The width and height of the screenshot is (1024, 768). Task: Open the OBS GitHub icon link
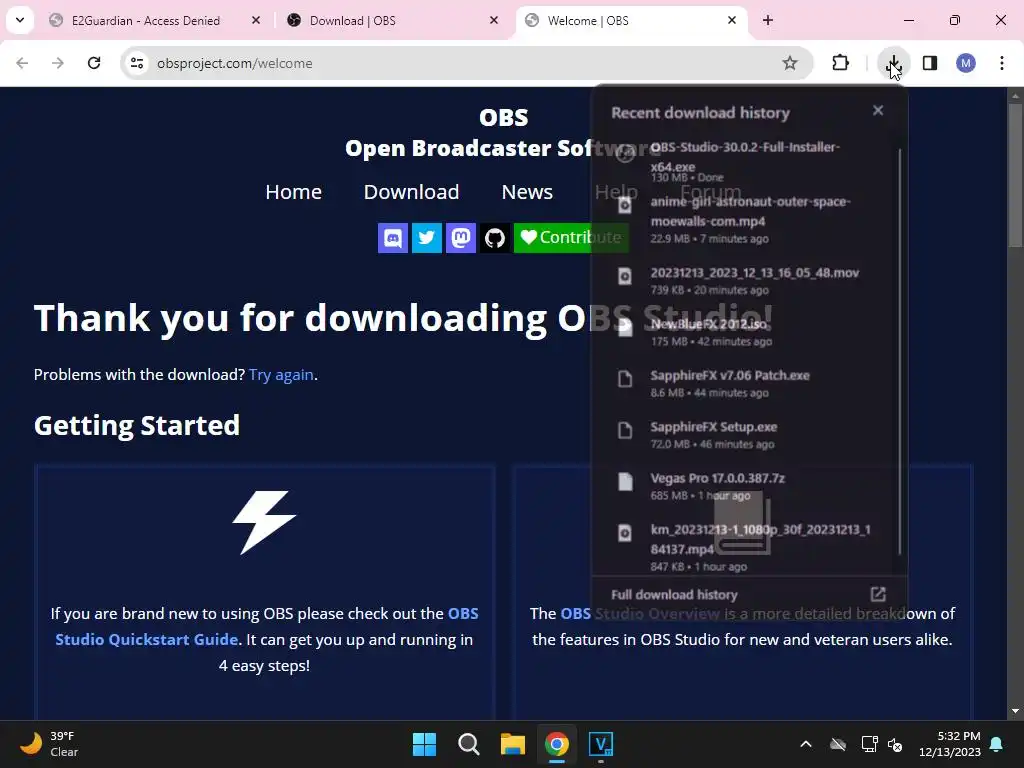pyautogui.click(x=494, y=238)
